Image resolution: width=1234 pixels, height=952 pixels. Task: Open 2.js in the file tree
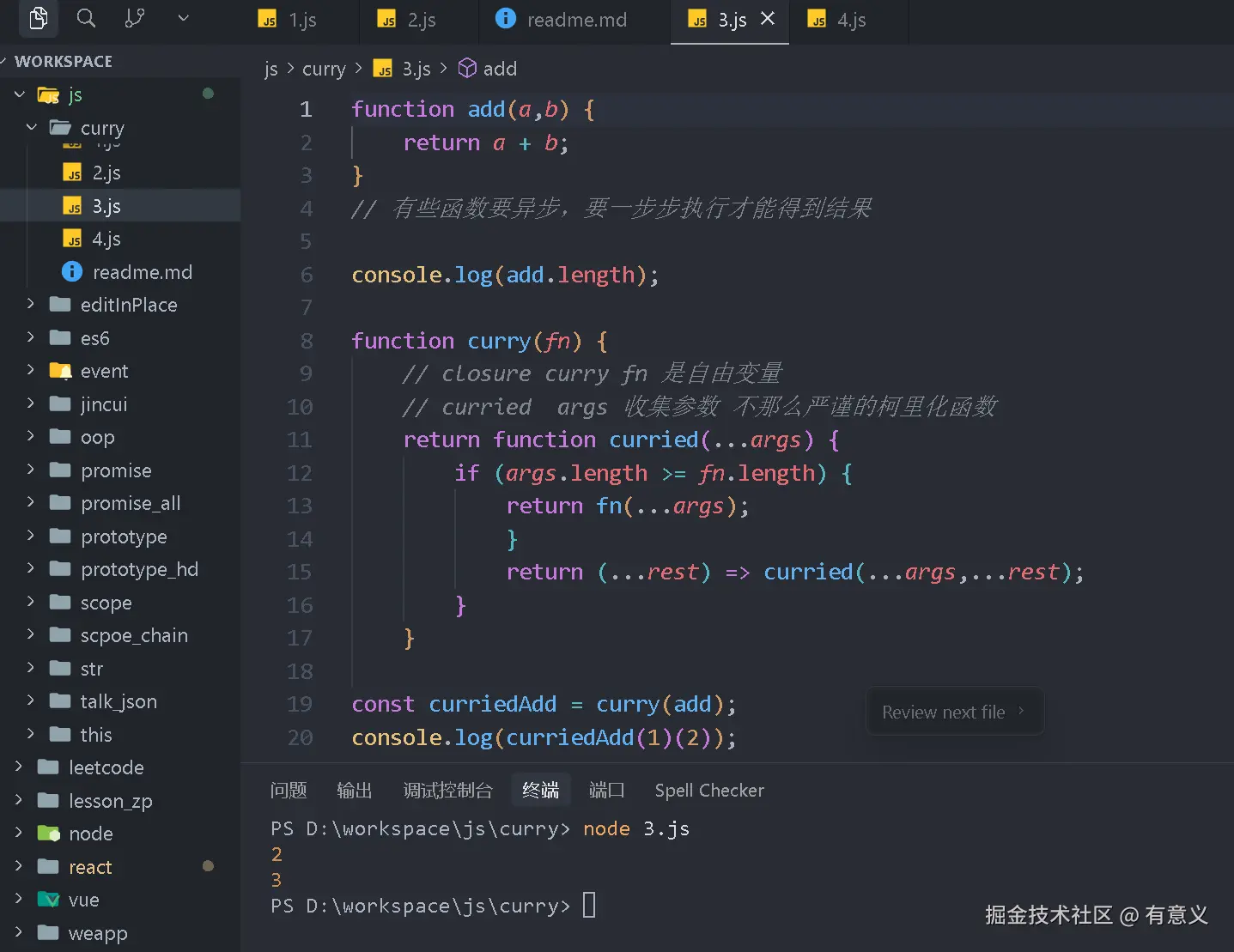pyautogui.click(x=120, y=173)
